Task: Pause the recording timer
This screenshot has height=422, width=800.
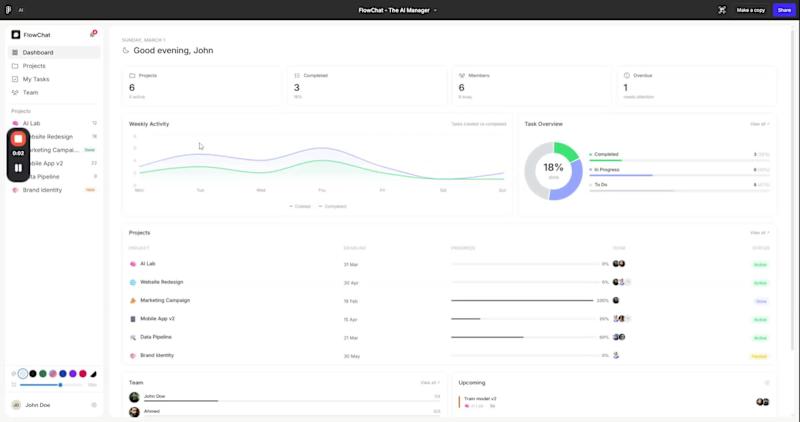Action: (18, 167)
